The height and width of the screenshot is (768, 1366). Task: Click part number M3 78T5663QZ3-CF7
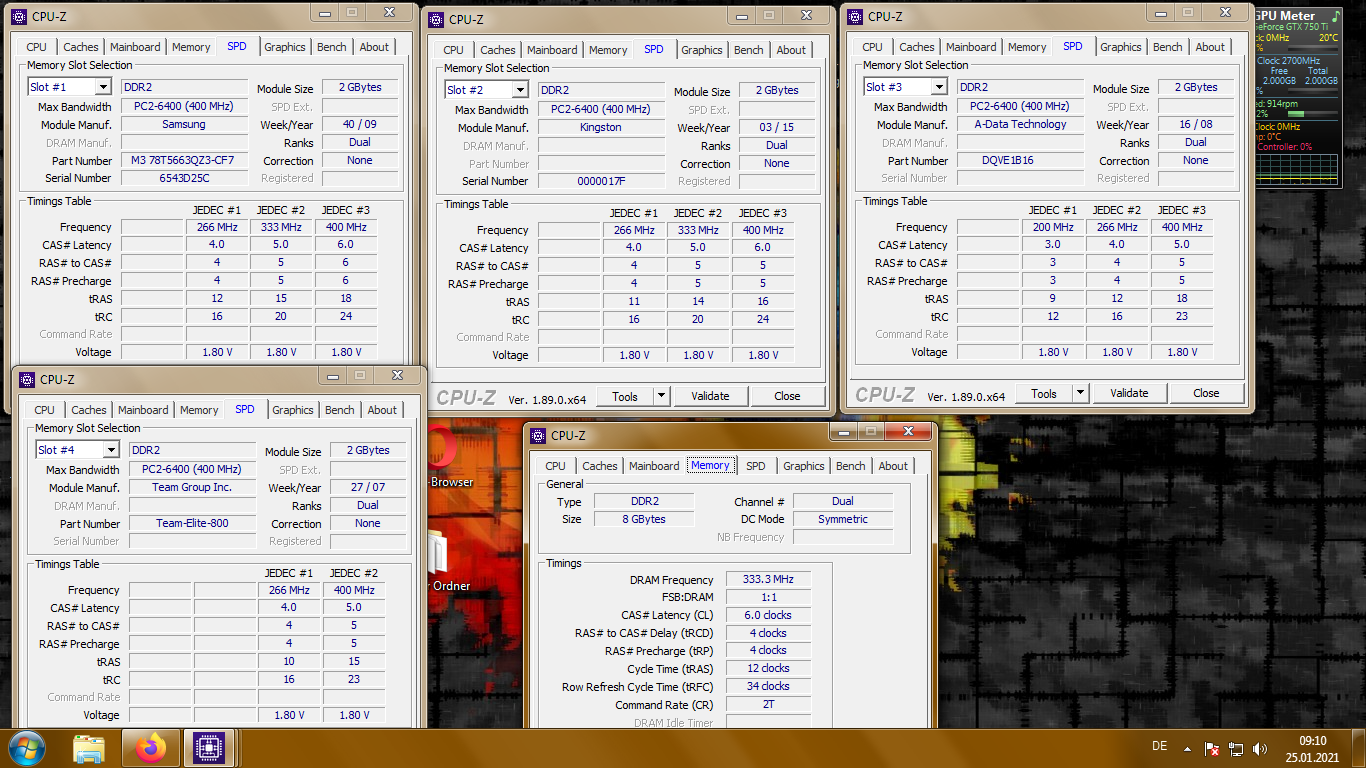[x=184, y=160]
